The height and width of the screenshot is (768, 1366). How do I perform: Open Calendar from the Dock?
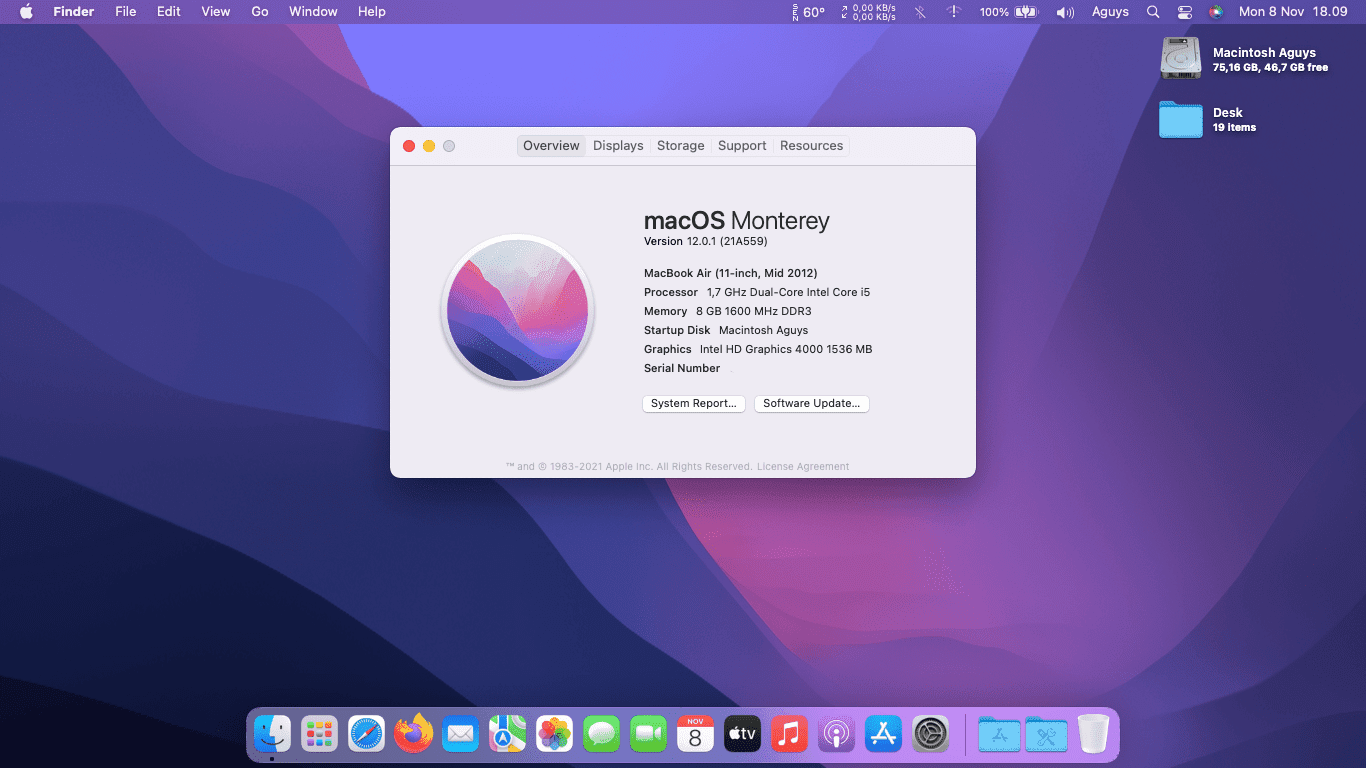(x=695, y=735)
